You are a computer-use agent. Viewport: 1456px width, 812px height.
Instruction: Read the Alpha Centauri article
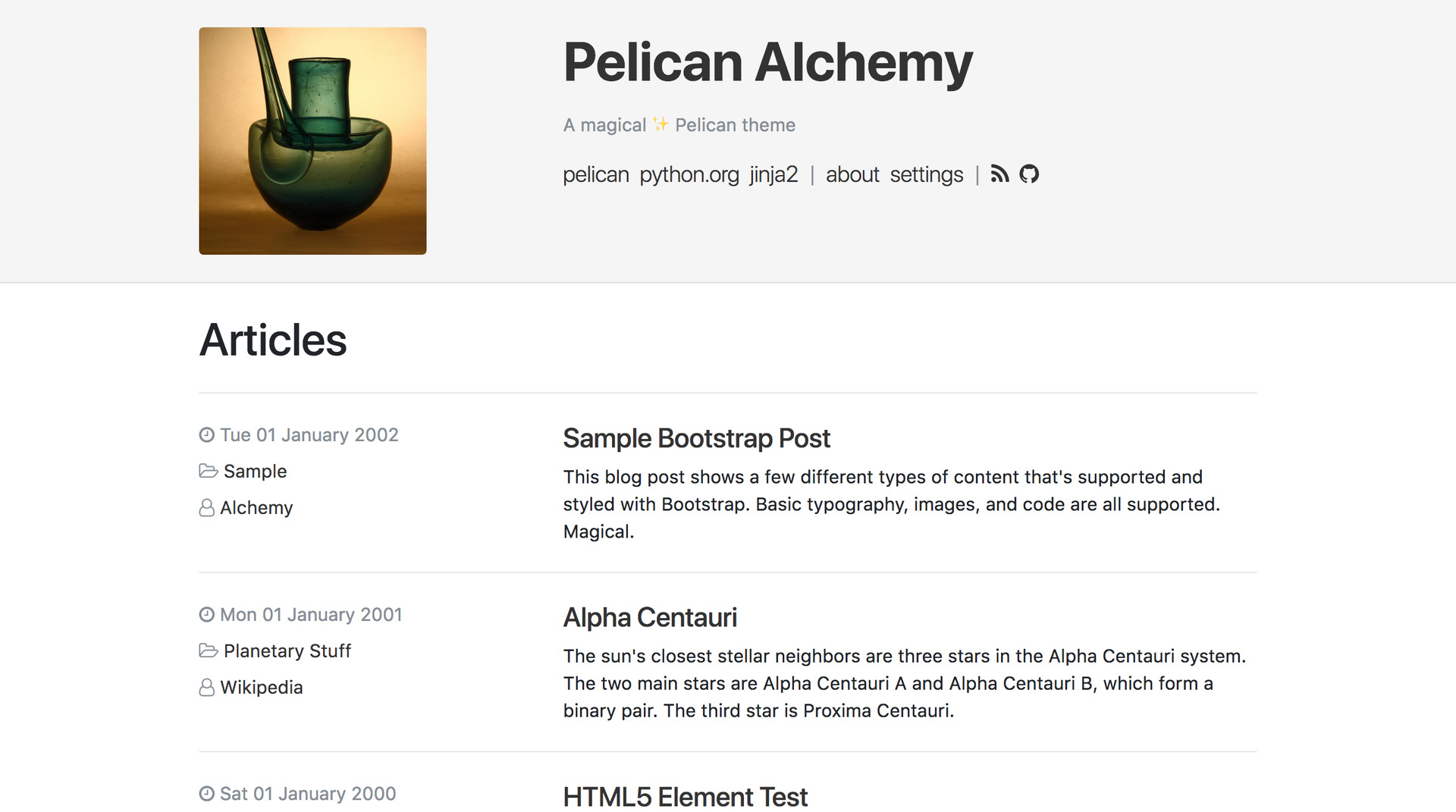tap(650, 618)
